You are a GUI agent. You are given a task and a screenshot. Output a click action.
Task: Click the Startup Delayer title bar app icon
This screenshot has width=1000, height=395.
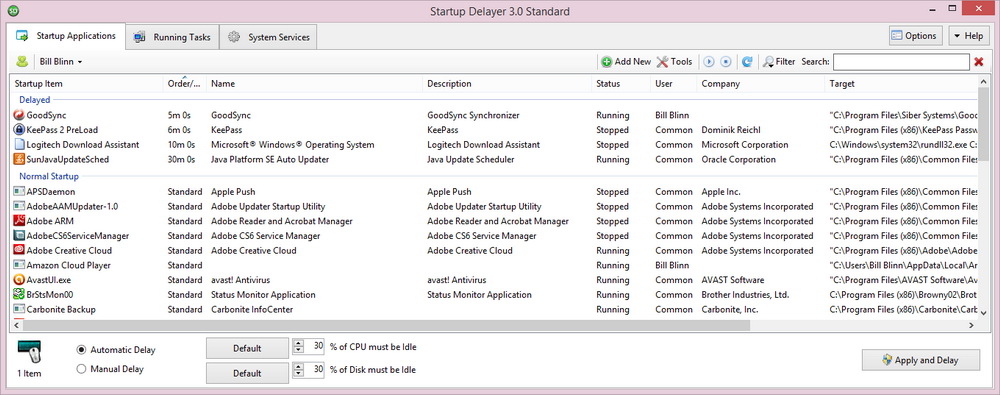[x=13, y=11]
